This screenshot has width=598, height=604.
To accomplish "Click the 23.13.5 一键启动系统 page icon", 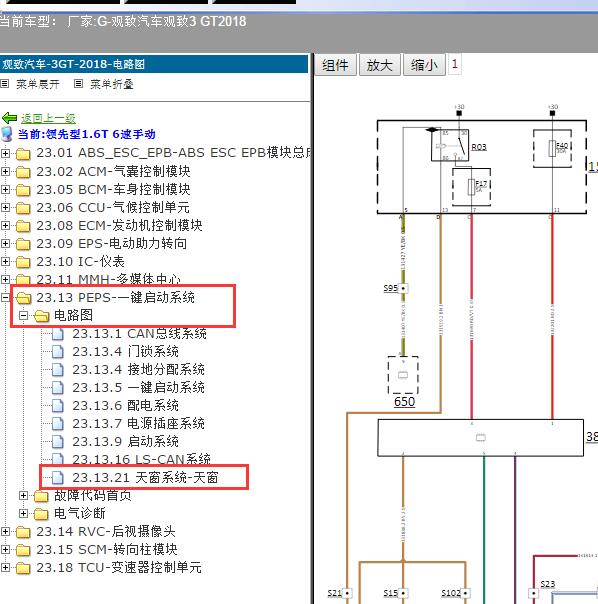I will tap(58, 388).
